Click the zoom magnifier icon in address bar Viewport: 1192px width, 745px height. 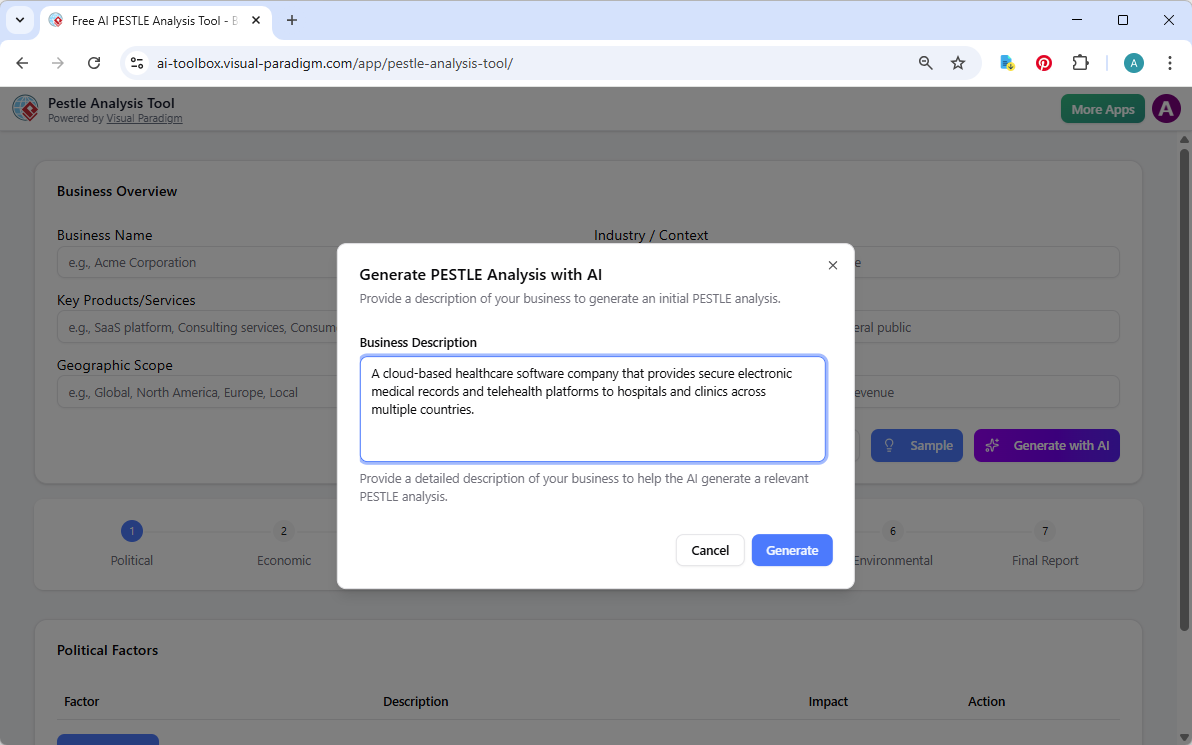click(925, 62)
